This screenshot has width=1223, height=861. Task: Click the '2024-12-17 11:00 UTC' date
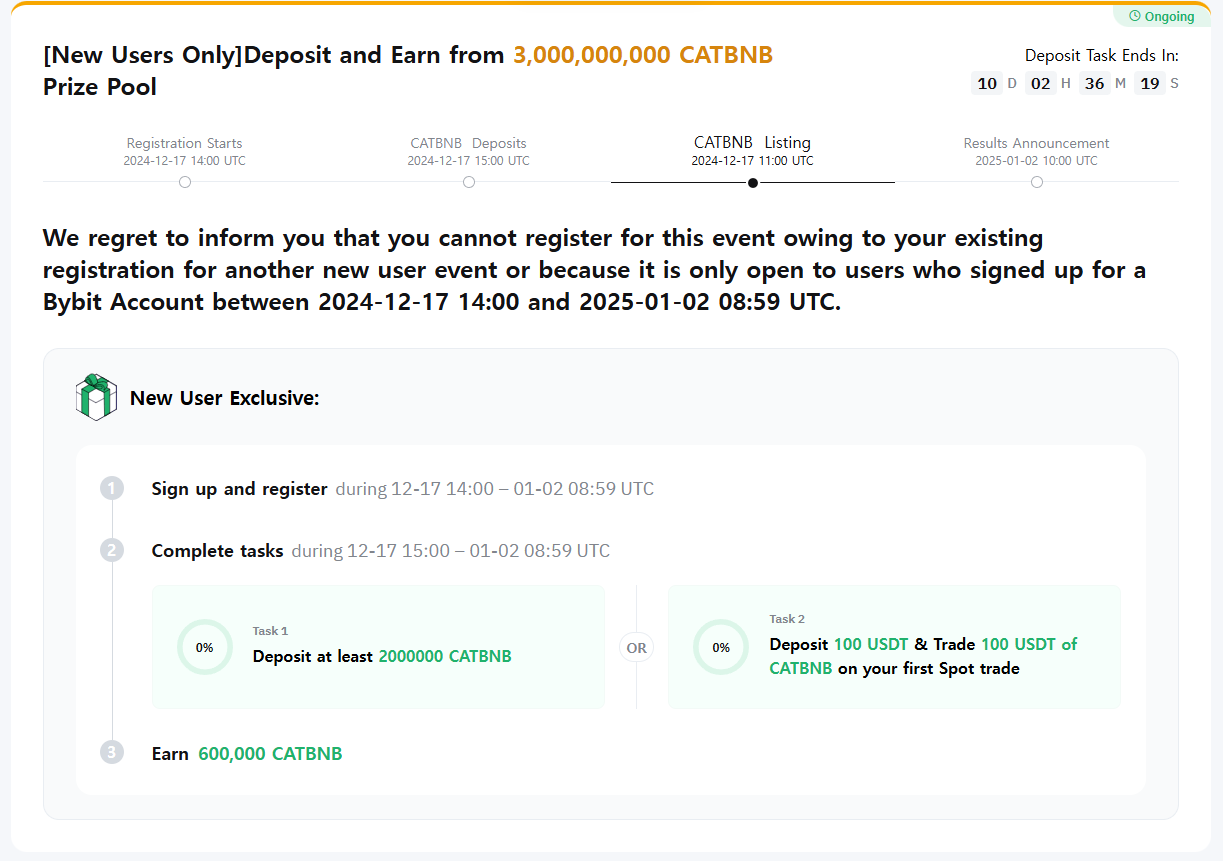point(752,160)
